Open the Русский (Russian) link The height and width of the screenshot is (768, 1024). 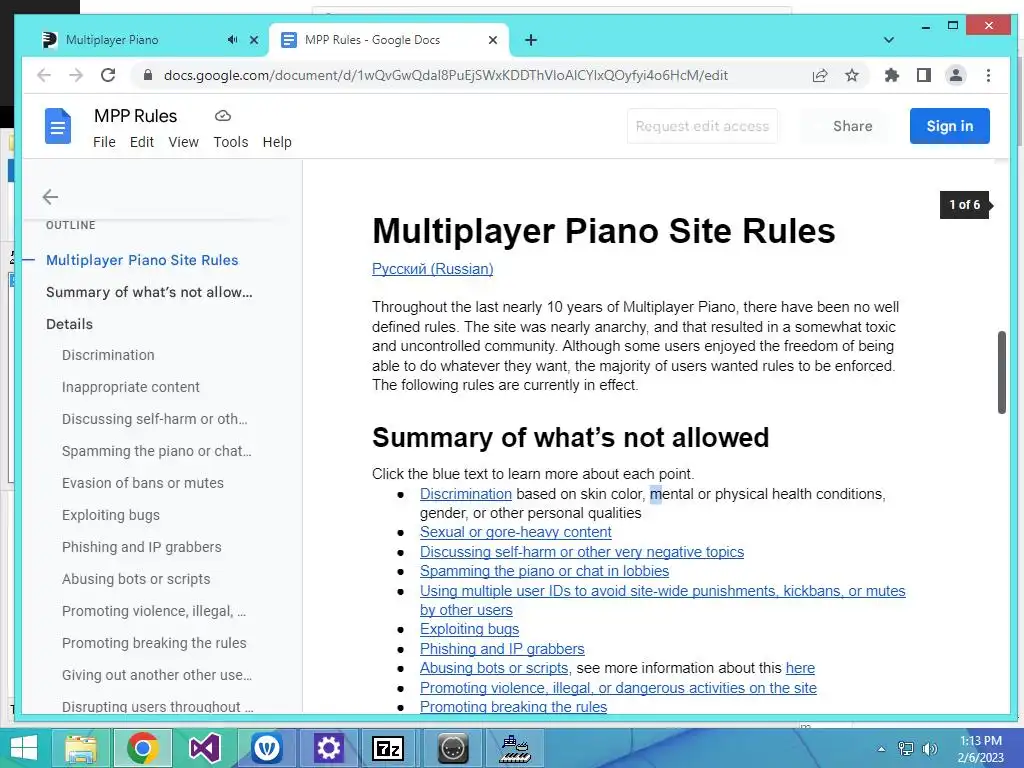click(432, 268)
